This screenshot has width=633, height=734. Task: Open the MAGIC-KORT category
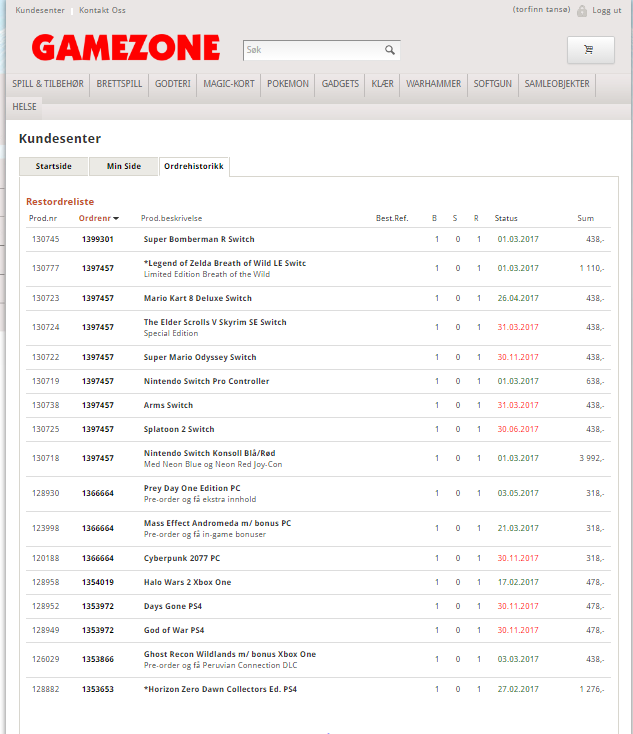click(x=228, y=84)
